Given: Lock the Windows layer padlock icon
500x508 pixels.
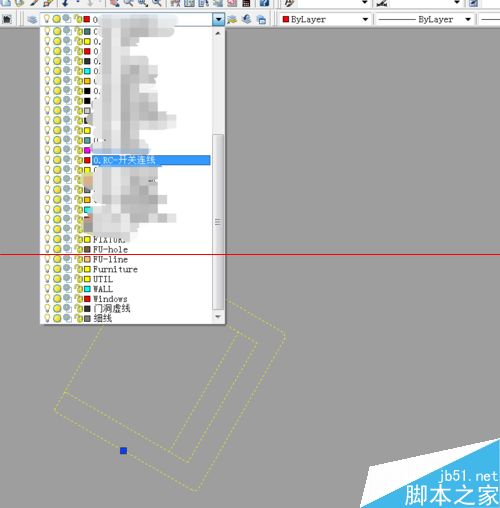Looking at the screenshot, I should tap(79, 299).
